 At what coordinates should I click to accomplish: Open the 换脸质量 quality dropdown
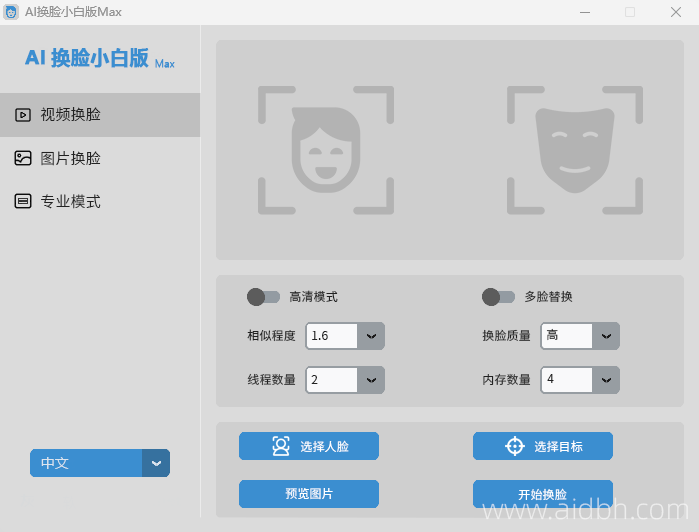click(606, 336)
